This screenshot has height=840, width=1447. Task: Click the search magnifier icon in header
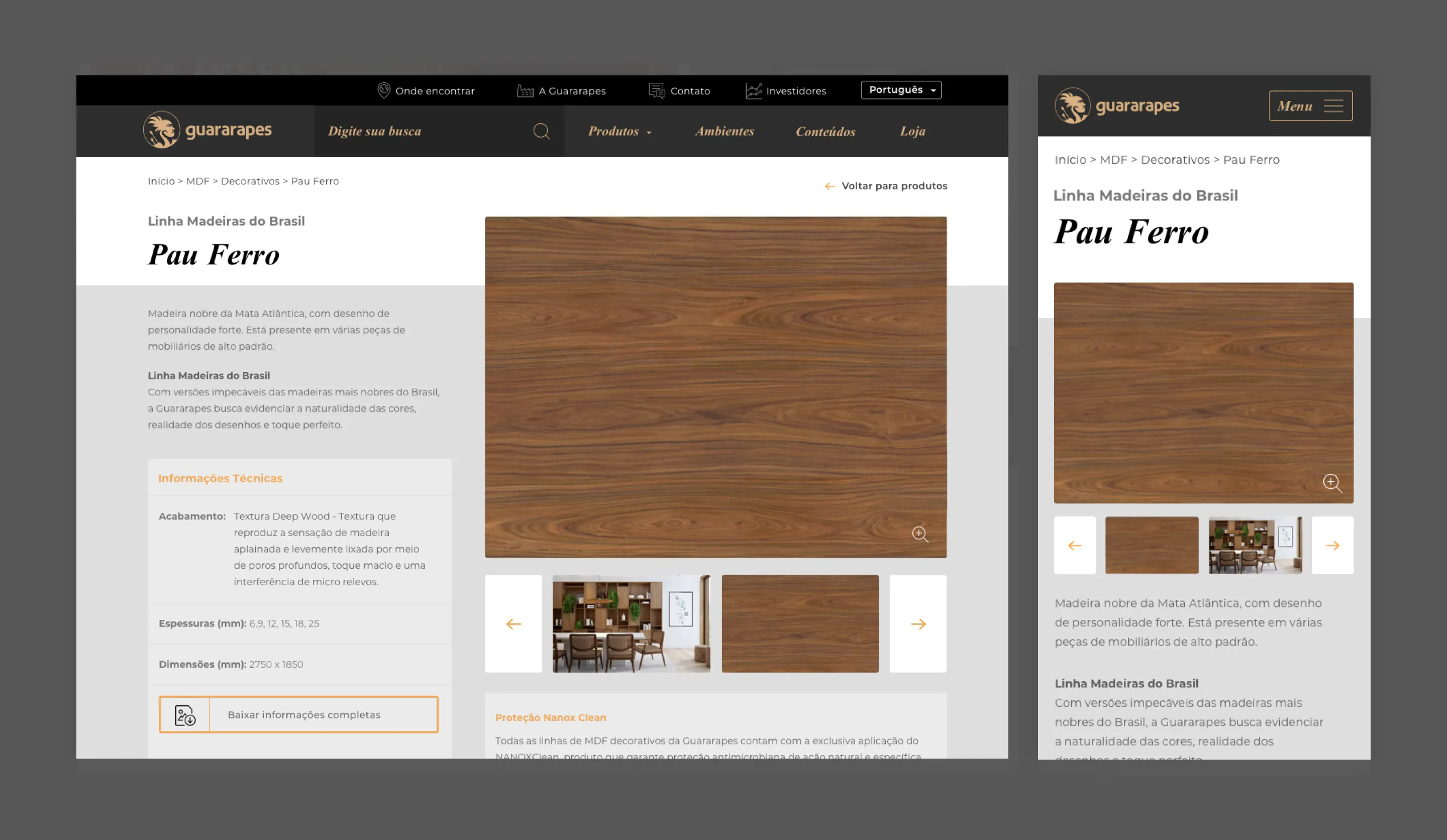pos(541,132)
